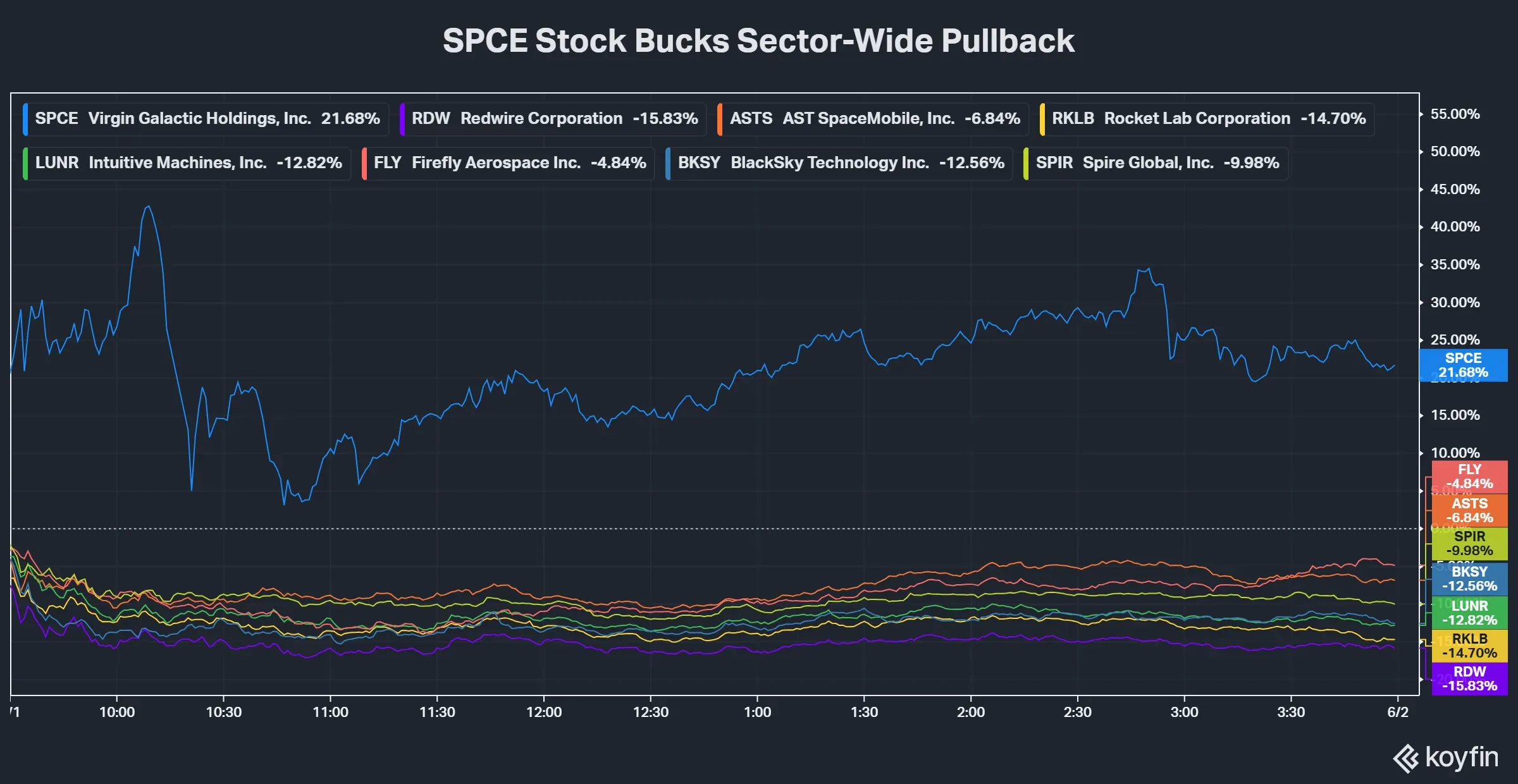This screenshot has height=784, width=1518.
Task: Click the 11:30 time axis label
Action: point(437,713)
